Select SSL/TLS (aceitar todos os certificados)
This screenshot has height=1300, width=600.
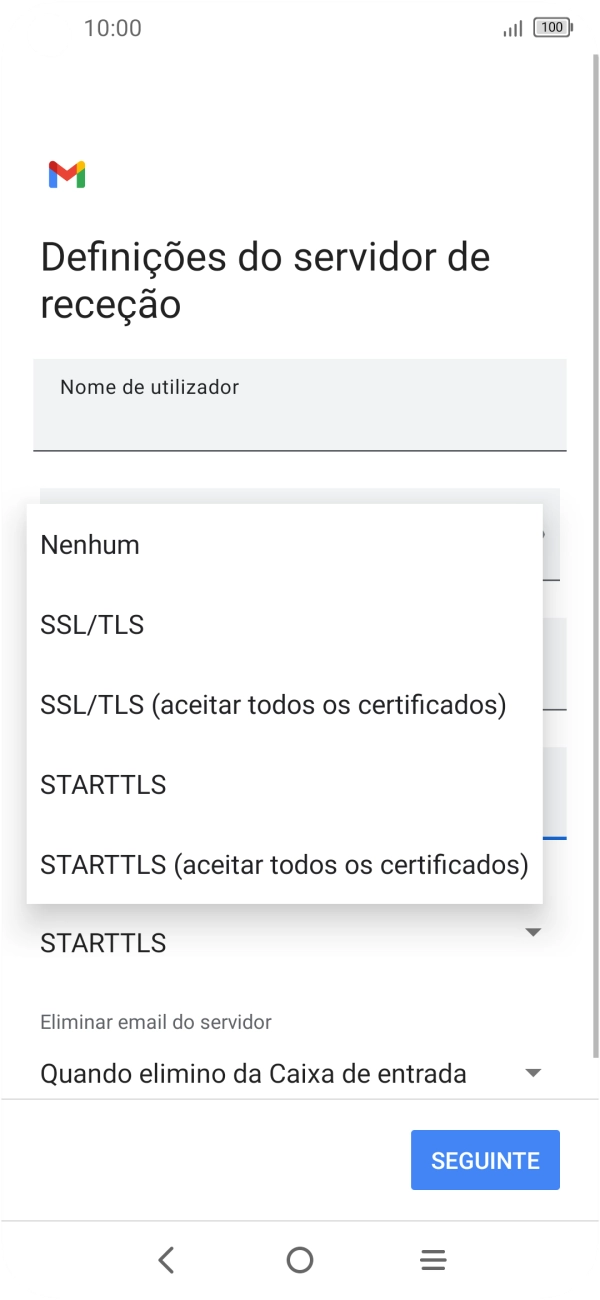[x=272, y=704]
